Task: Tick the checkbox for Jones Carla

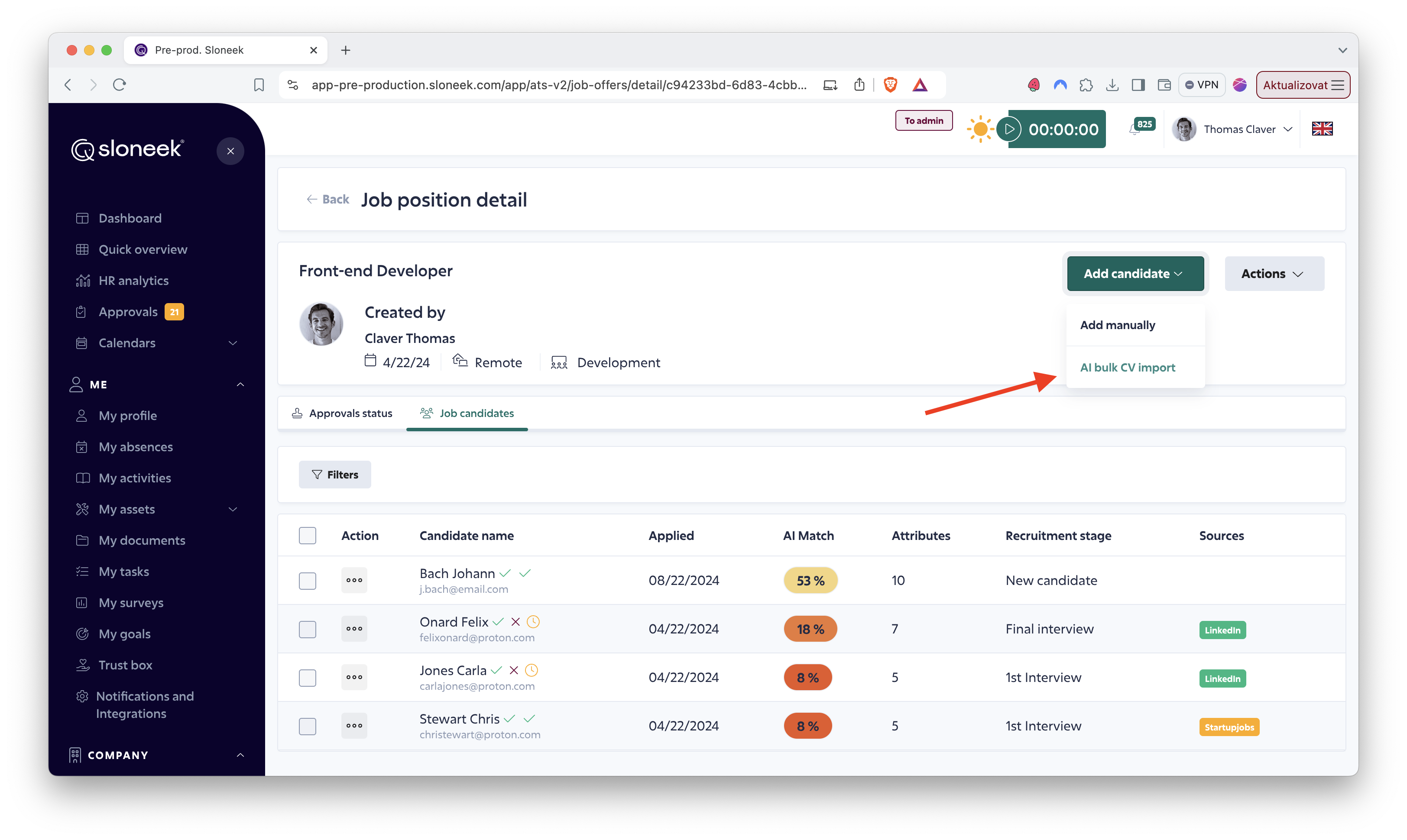Action: pyautogui.click(x=308, y=678)
